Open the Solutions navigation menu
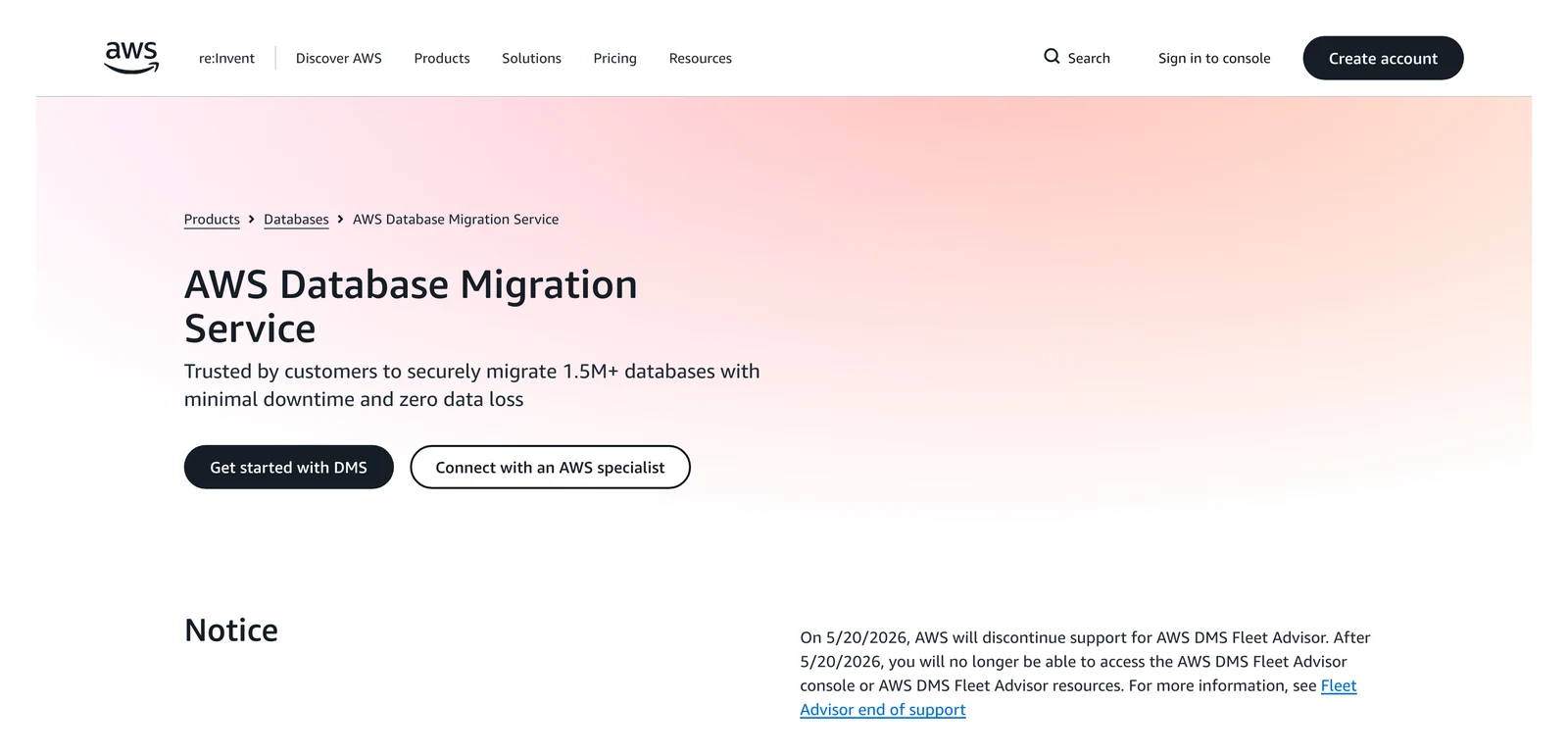This screenshot has width=1568, height=755. coord(531,59)
